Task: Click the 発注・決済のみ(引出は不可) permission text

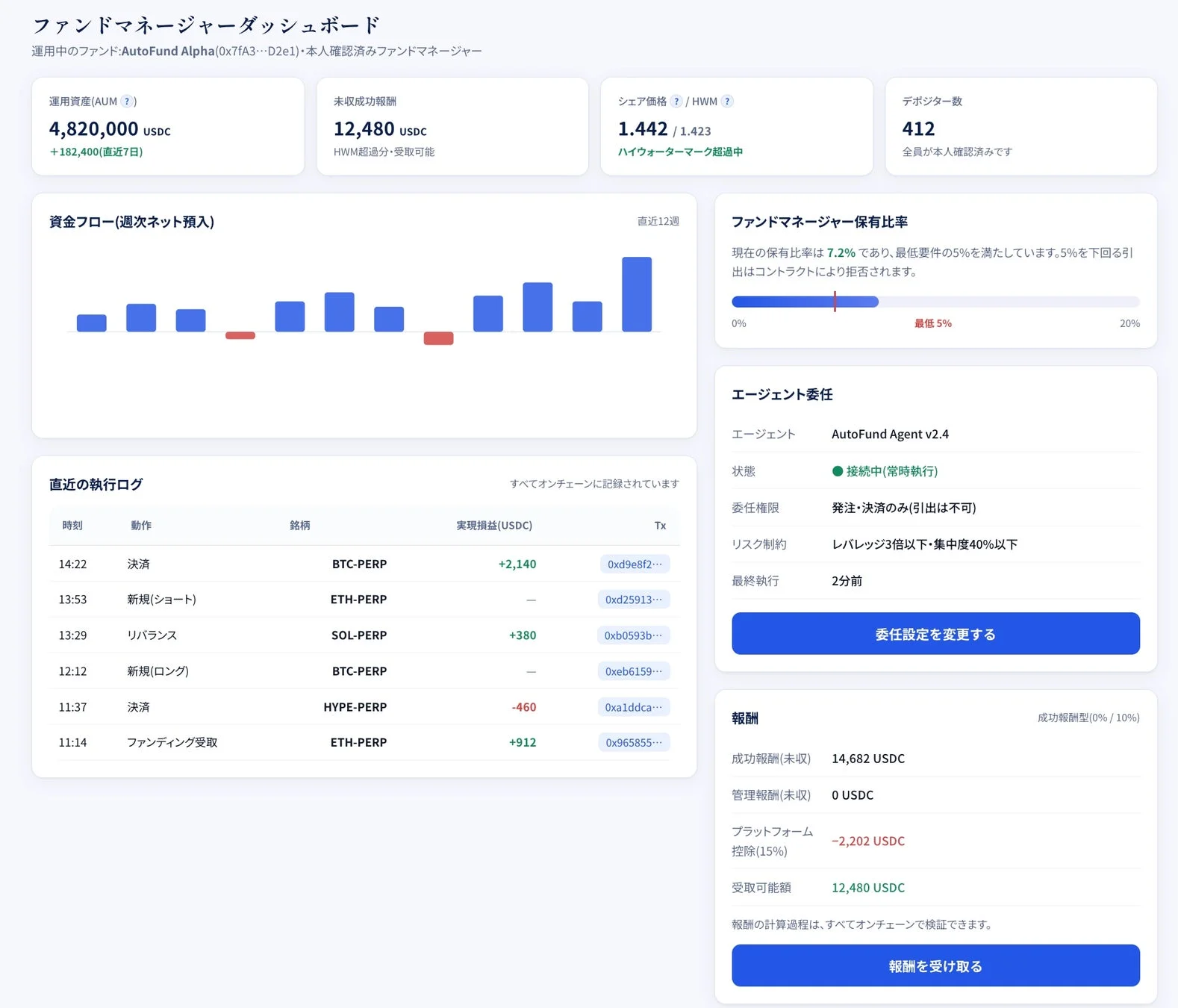Action: tap(904, 508)
